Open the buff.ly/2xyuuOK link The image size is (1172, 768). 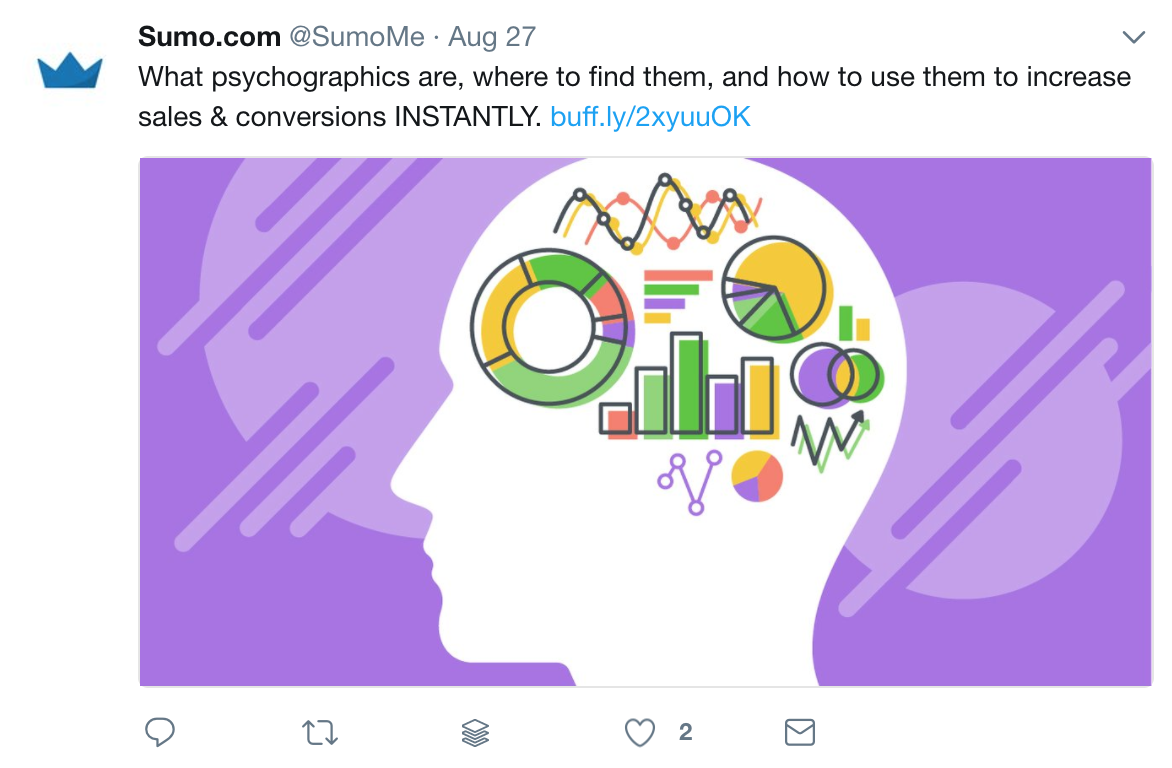pos(650,117)
